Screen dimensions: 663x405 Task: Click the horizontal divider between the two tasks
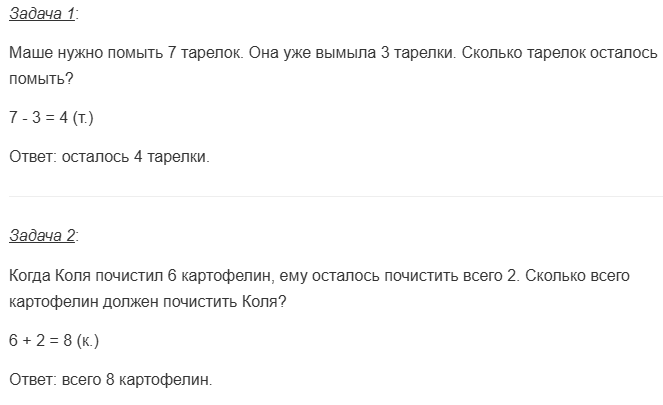coord(331,196)
